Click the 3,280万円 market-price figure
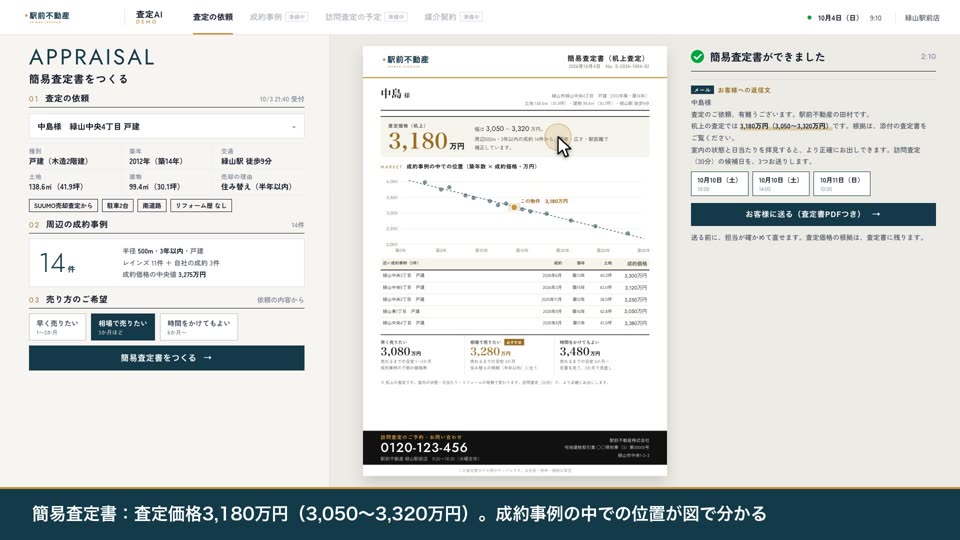This screenshot has width=960, height=540. (490, 352)
